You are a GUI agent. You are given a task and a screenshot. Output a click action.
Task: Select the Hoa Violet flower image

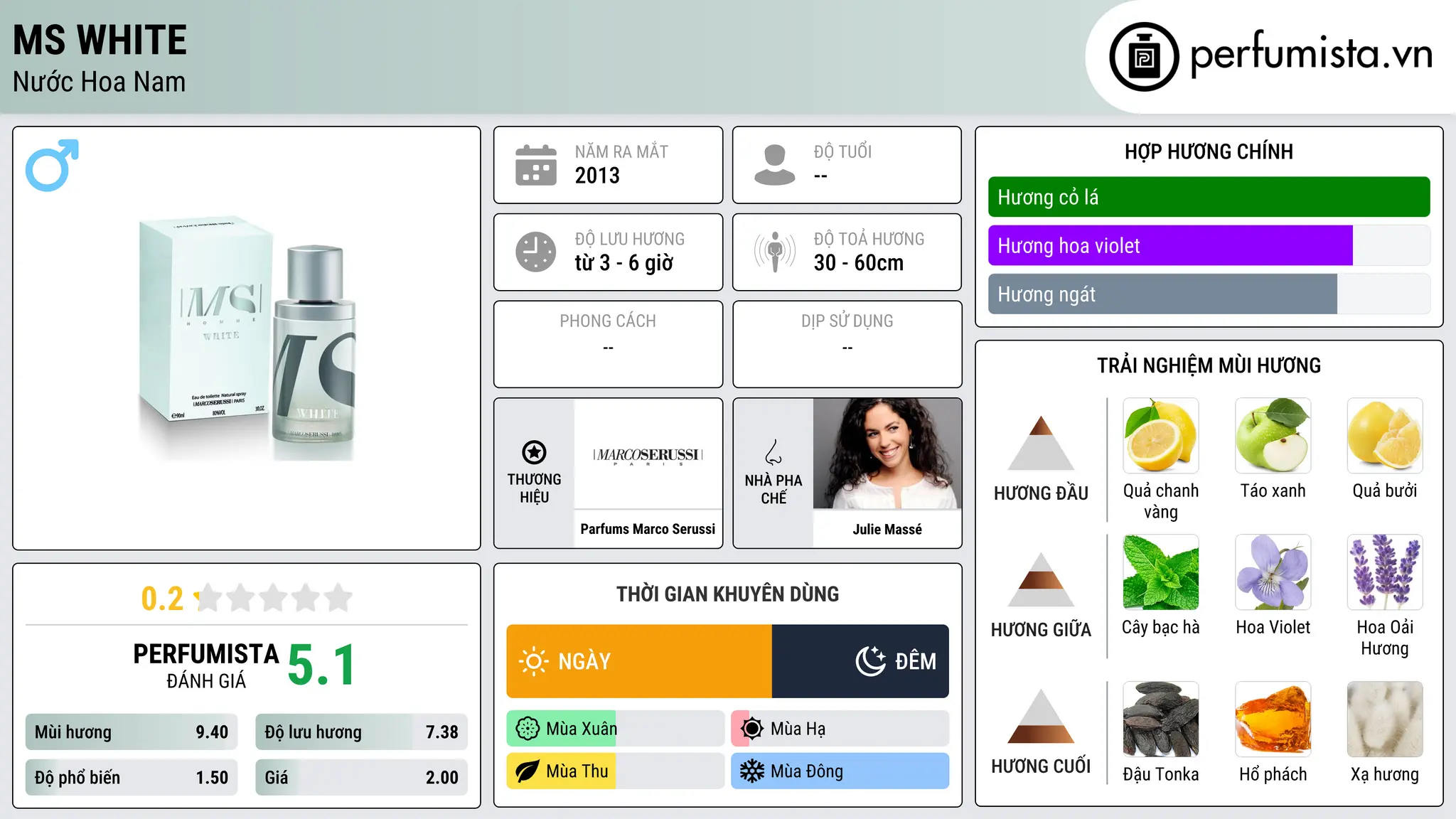pos(1273,572)
